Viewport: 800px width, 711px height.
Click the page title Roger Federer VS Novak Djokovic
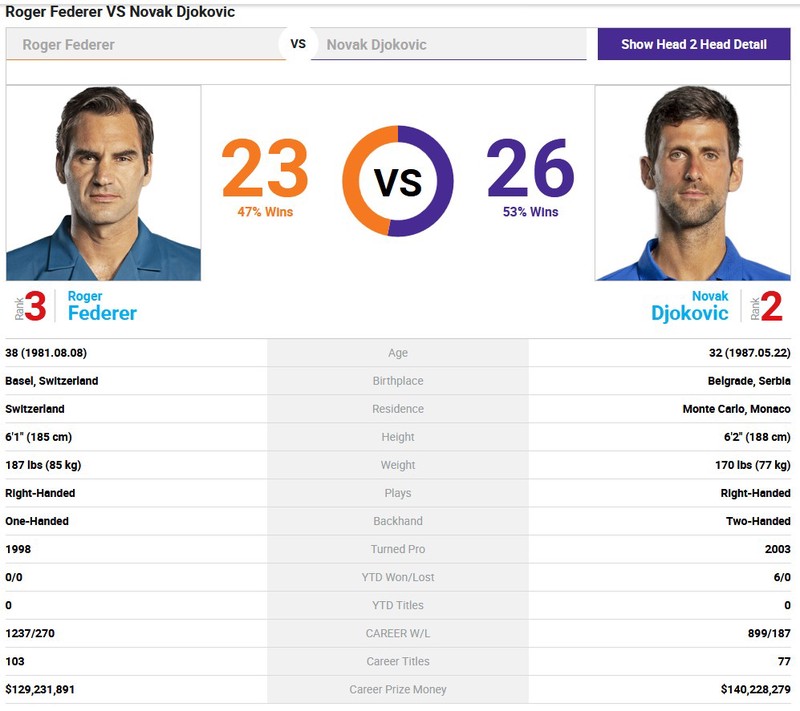[120, 12]
